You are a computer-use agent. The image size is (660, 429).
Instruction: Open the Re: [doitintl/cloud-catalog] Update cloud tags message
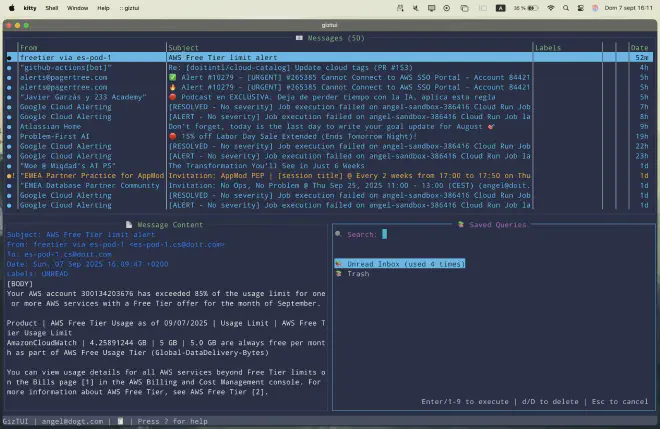330,68
